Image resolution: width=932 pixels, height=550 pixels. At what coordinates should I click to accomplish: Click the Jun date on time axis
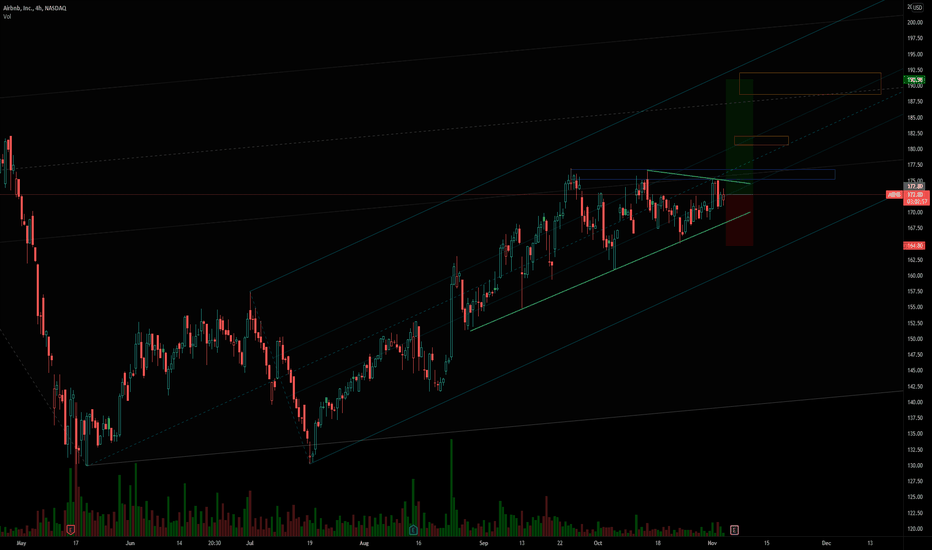point(130,543)
